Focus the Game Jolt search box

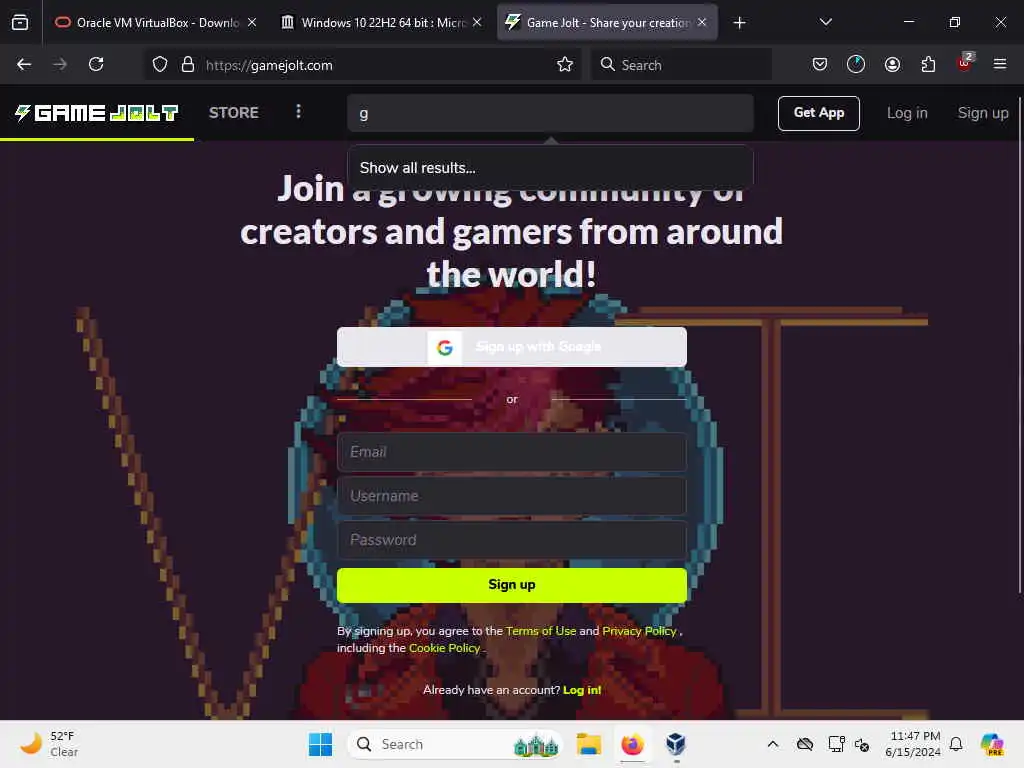[551, 114]
